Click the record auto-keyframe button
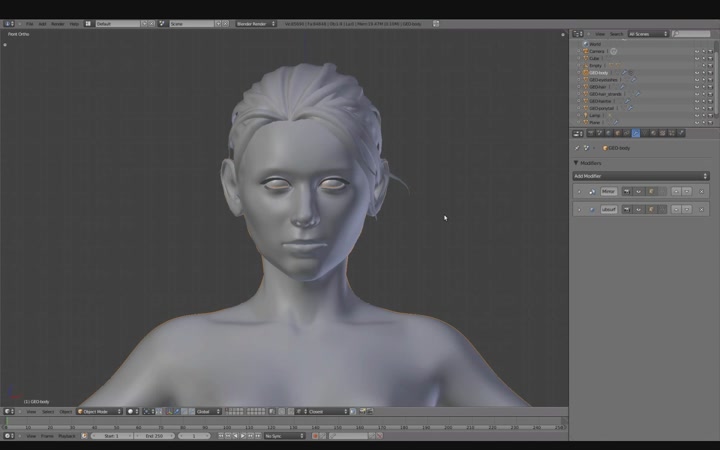Image resolution: width=720 pixels, height=450 pixels. coord(315,436)
